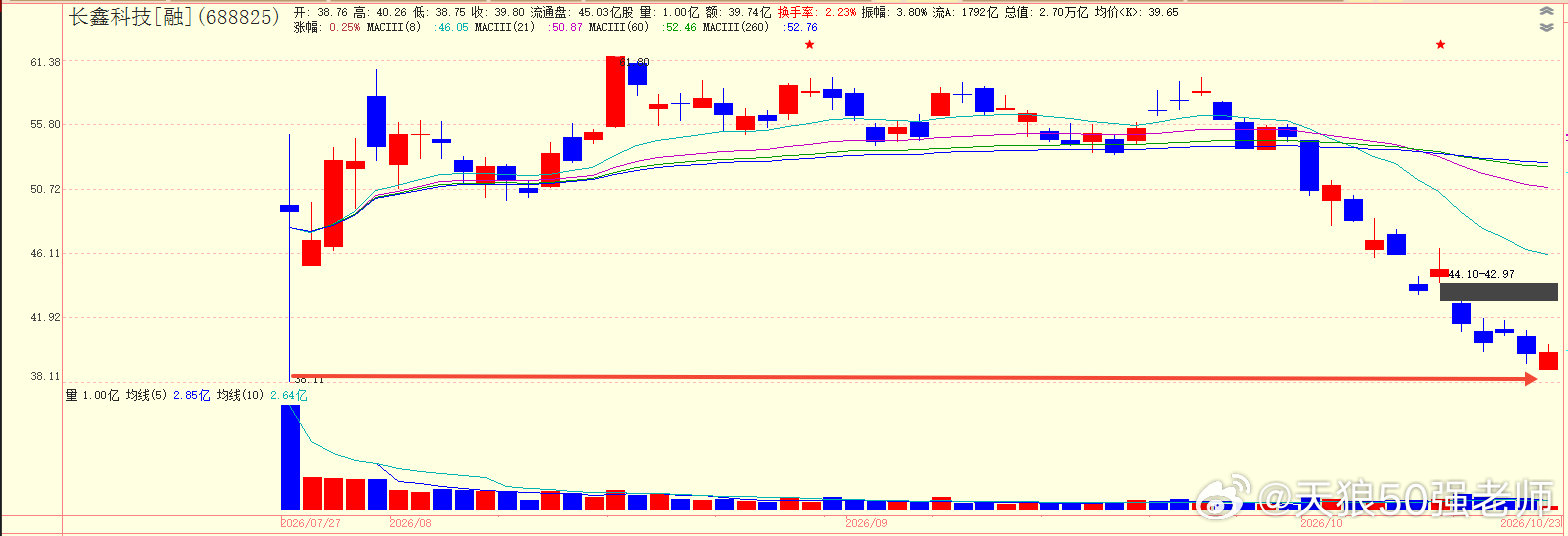The image size is (1568, 536).
Task: Click the high price 高: 40.26
Action: 381,13
